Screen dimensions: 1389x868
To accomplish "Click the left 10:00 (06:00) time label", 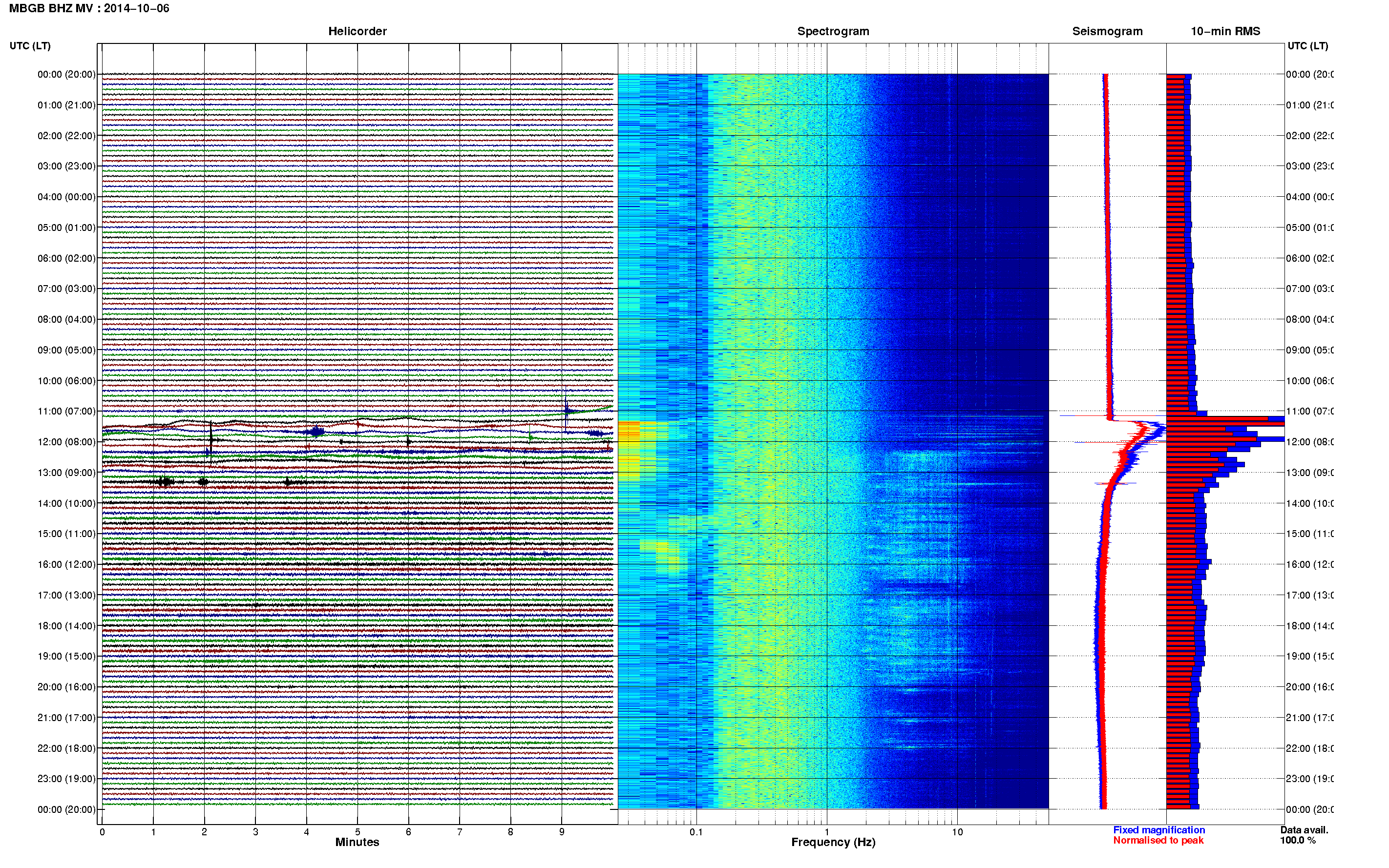I will [x=66, y=381].
